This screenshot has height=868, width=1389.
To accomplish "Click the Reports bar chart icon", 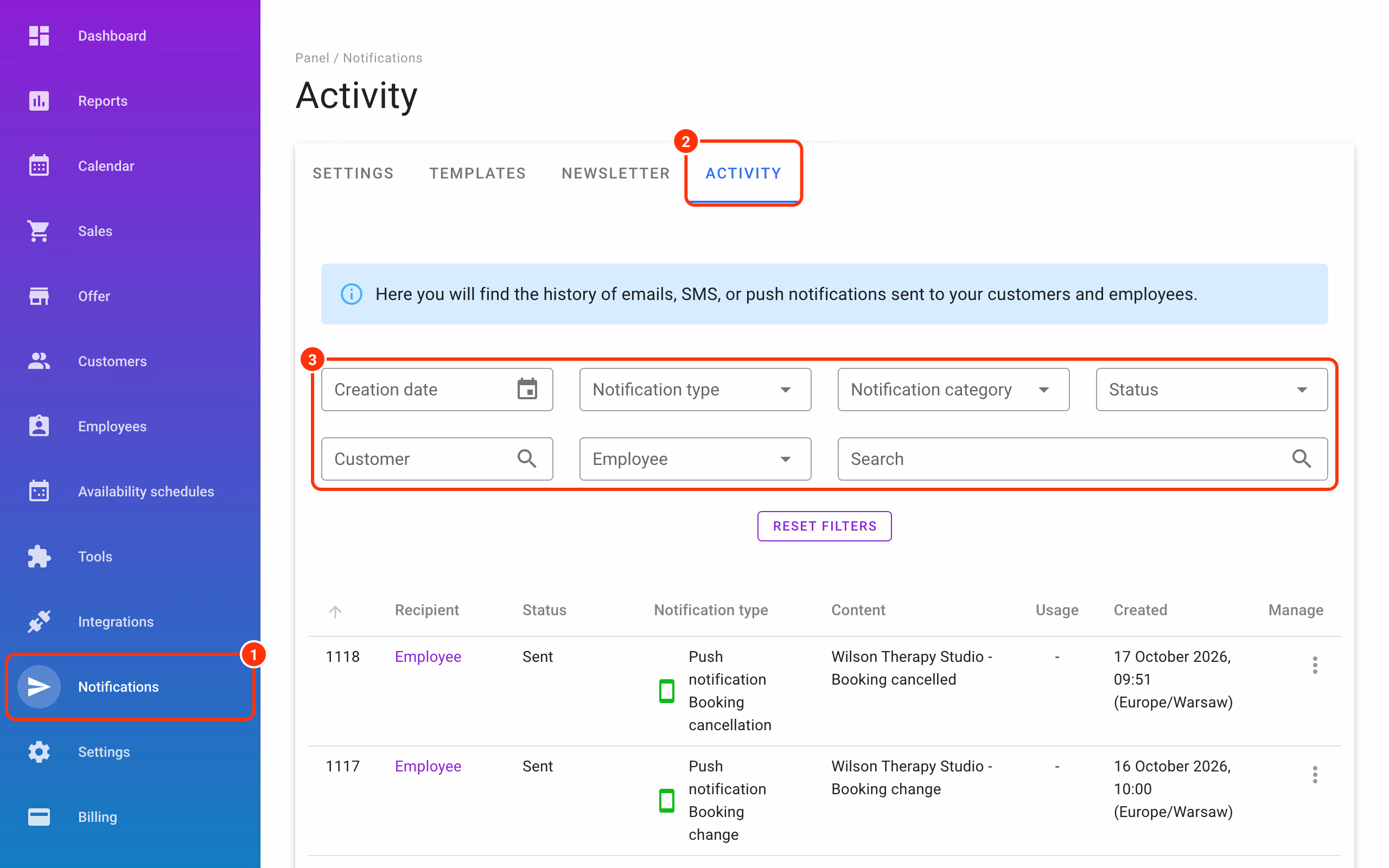I will [x=39, y=101].
